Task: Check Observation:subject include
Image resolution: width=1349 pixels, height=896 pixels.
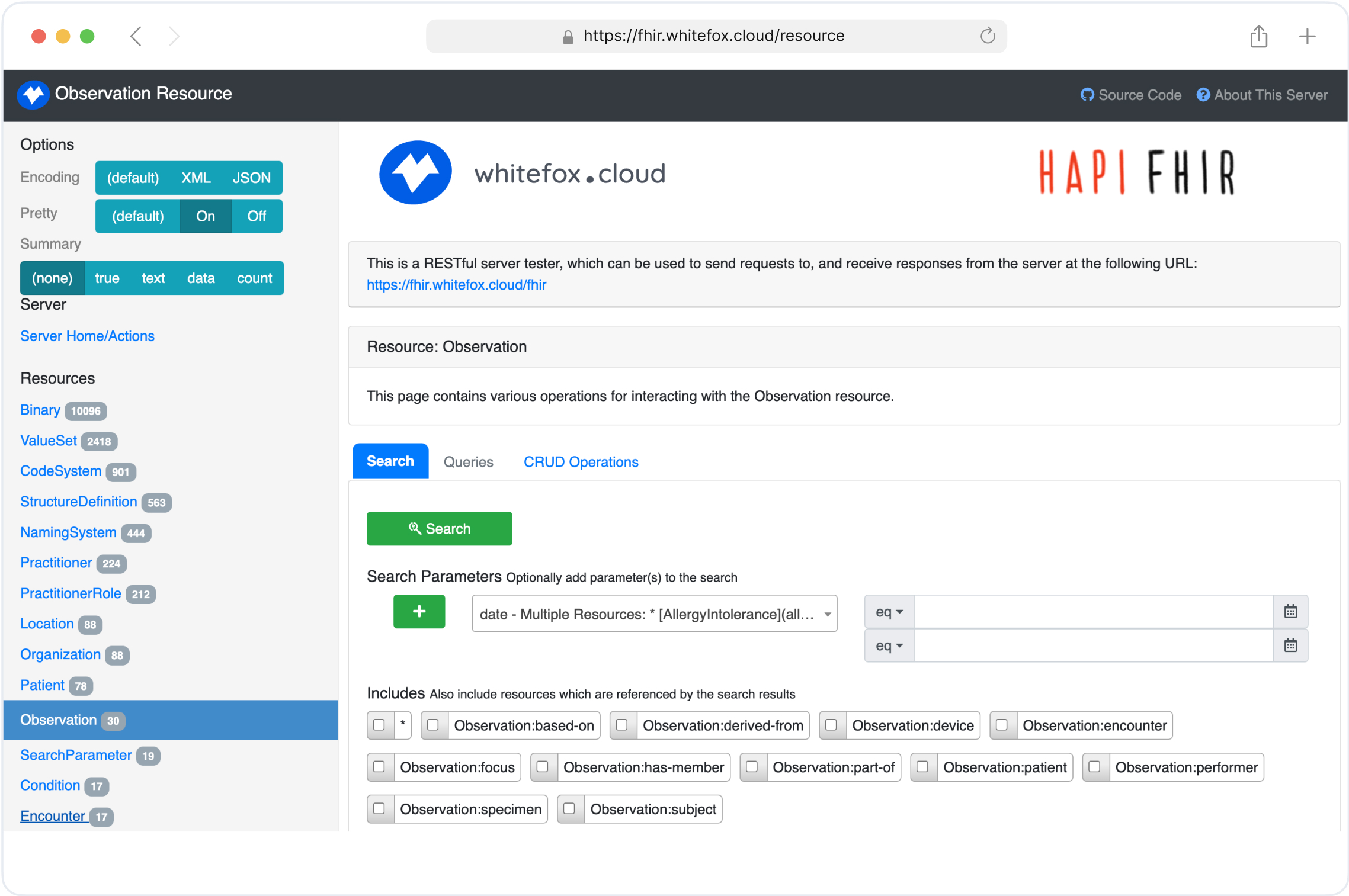Action: (x=569, y=808)
